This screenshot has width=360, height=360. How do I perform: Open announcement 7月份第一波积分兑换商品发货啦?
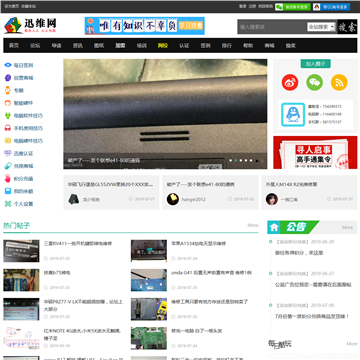tap(312, 316)
